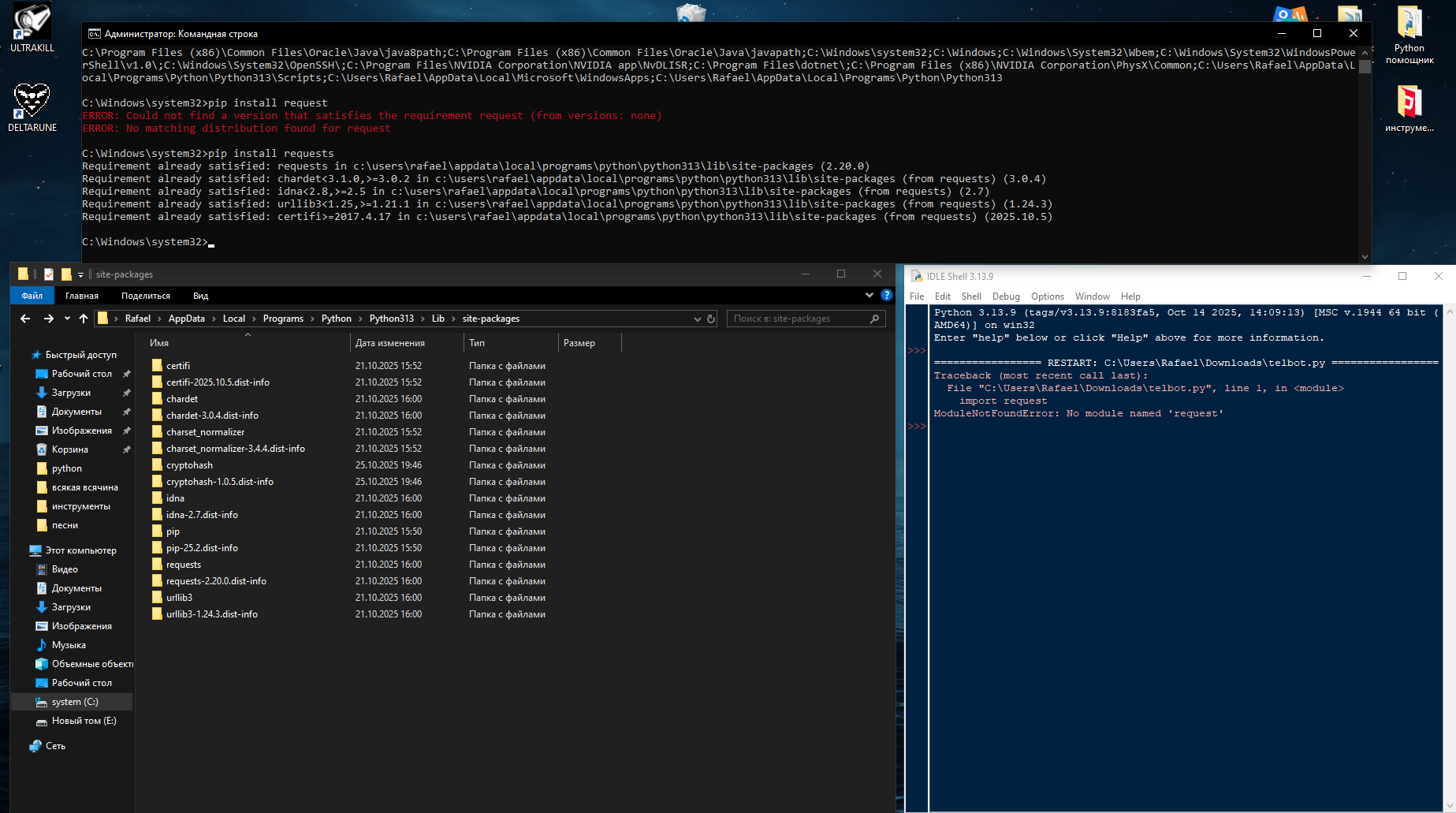
Task: Open File Explorer help icon
Action: pos(887,296)
